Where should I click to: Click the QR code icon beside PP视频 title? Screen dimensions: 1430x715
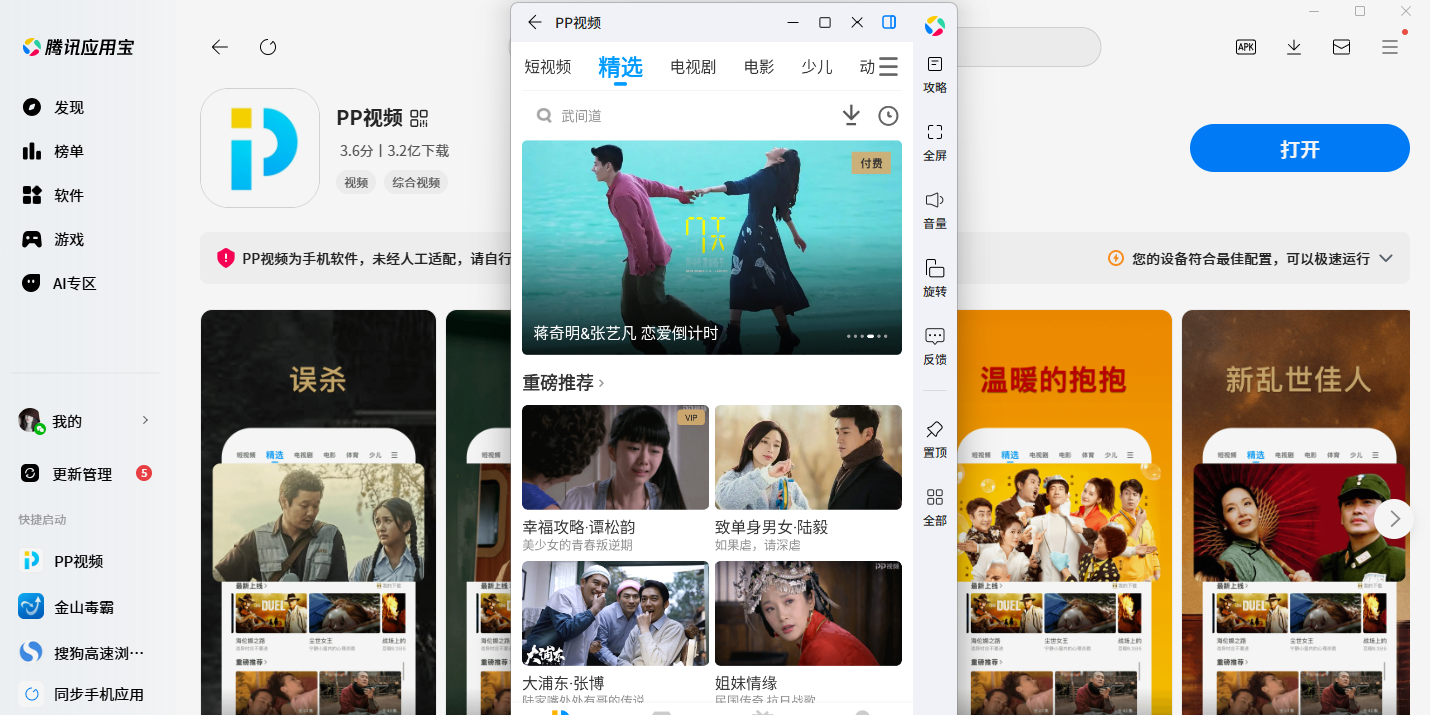click(x=419, y=118)
